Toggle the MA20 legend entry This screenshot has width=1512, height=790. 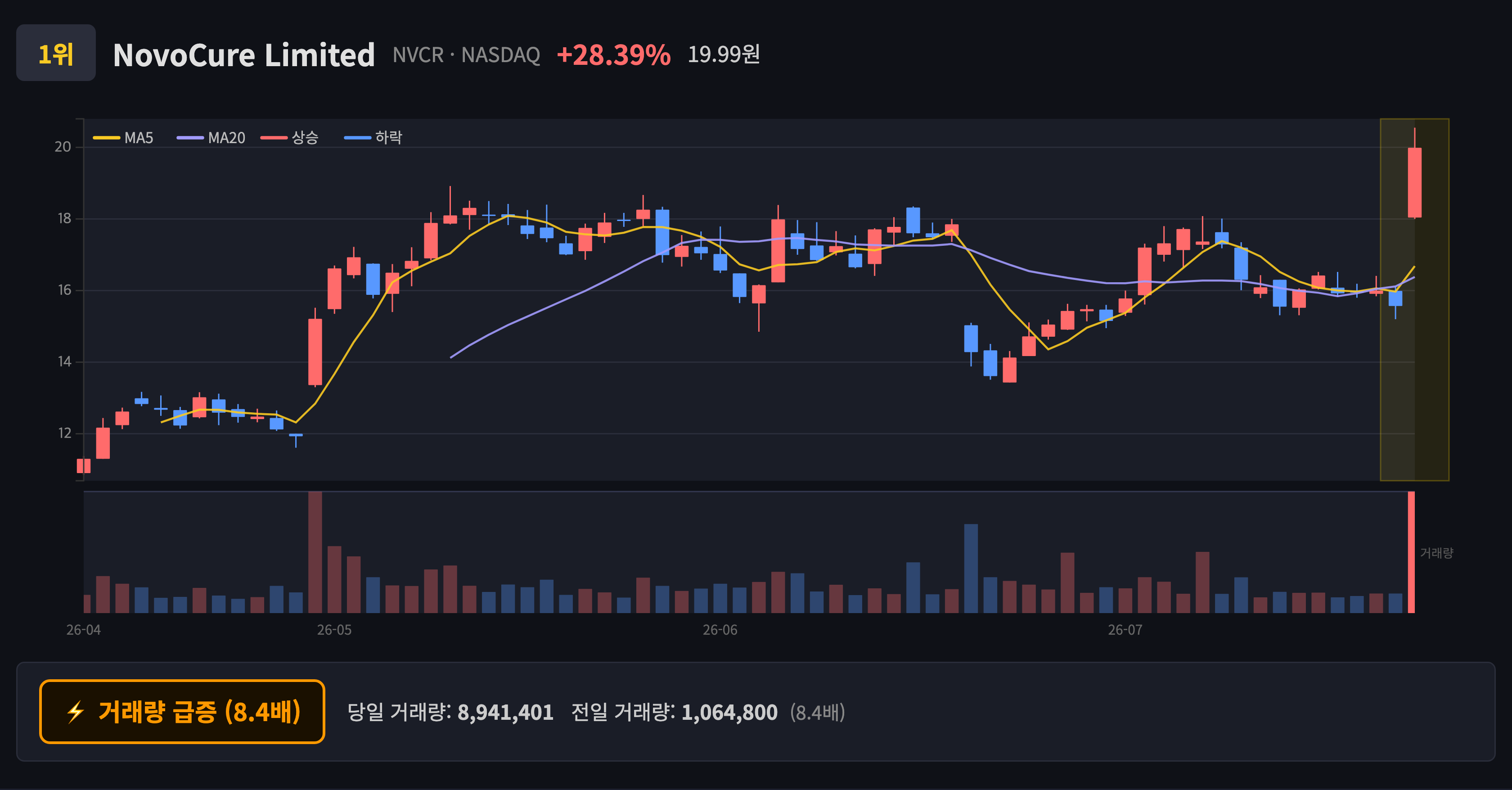[x=211, y=138]
